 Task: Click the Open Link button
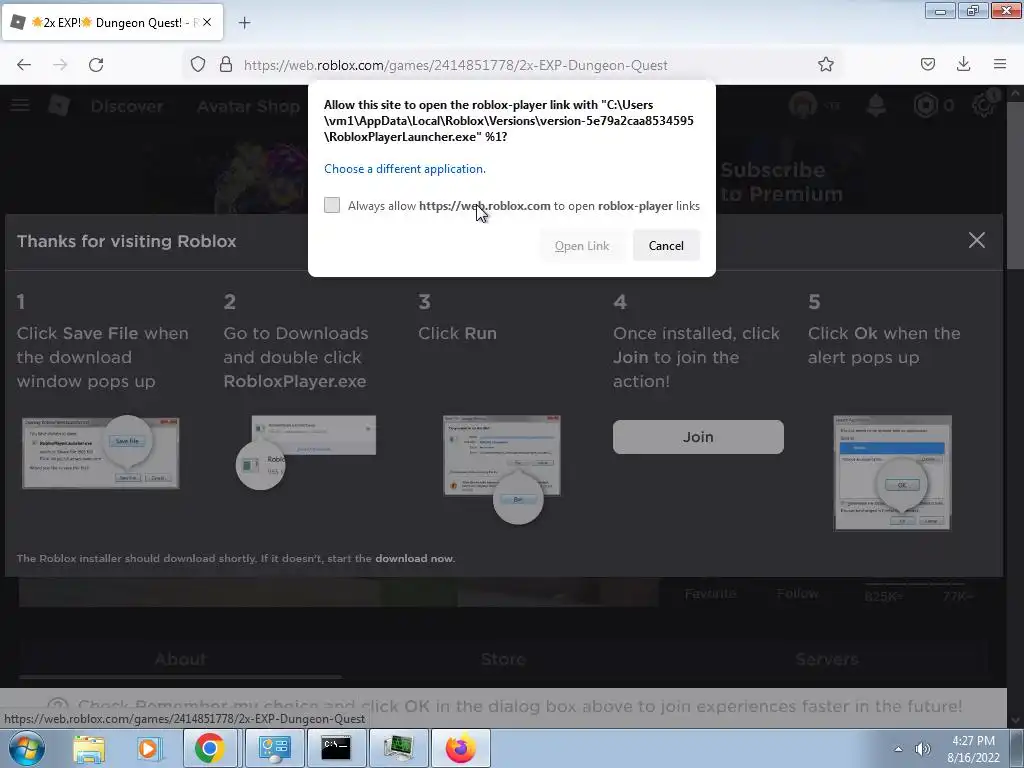pyautogui.click(x=582, y=246)
